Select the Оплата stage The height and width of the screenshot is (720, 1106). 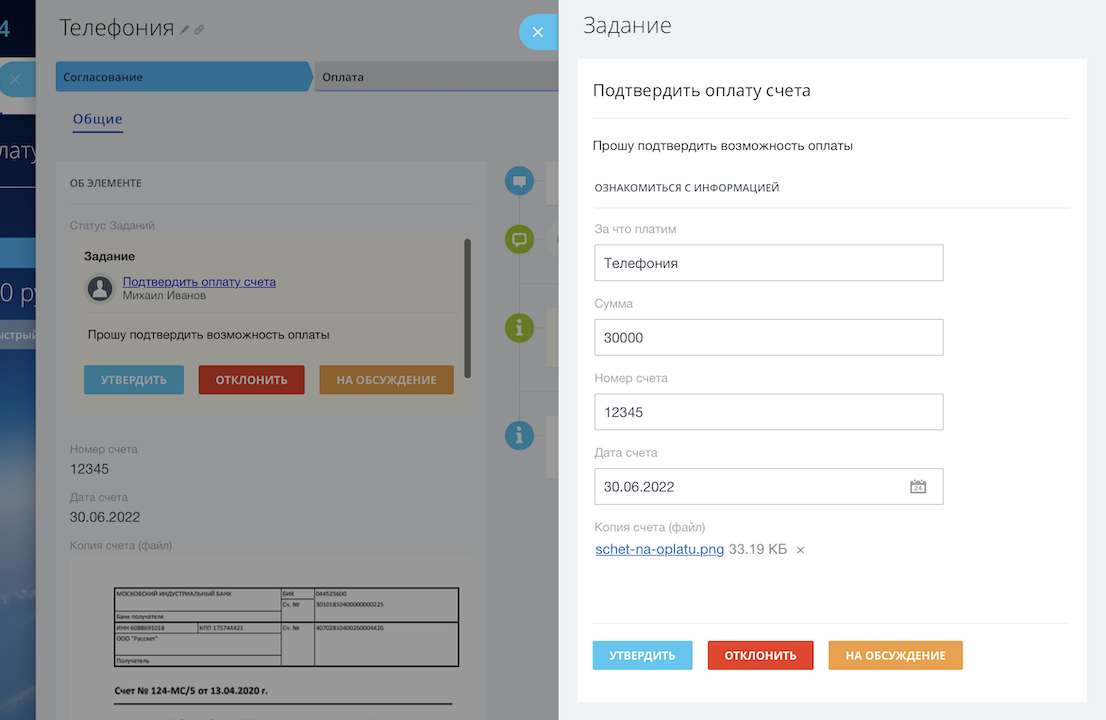pos(436,77)
